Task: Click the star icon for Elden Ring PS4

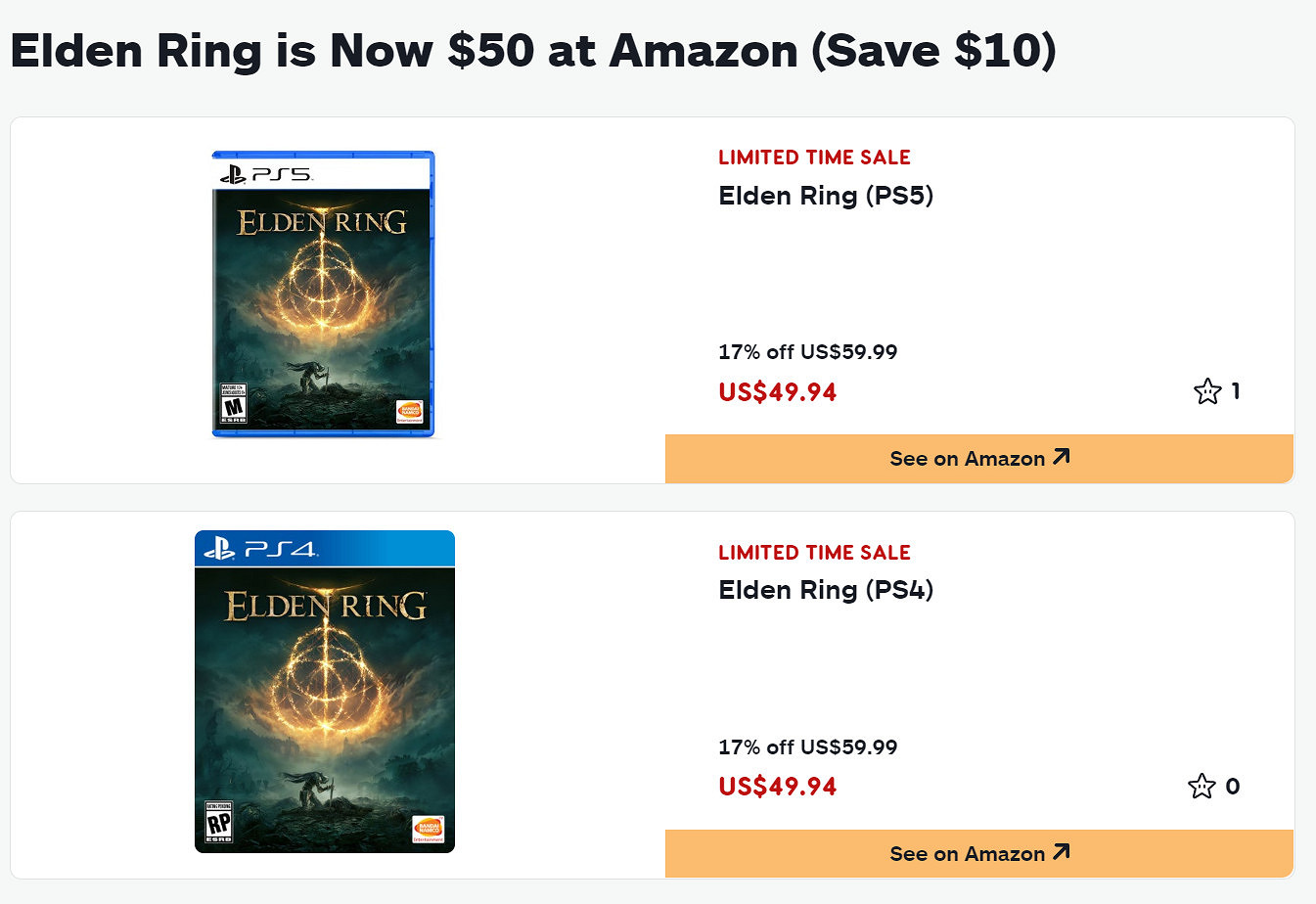Action: (x=1202, y=787)
